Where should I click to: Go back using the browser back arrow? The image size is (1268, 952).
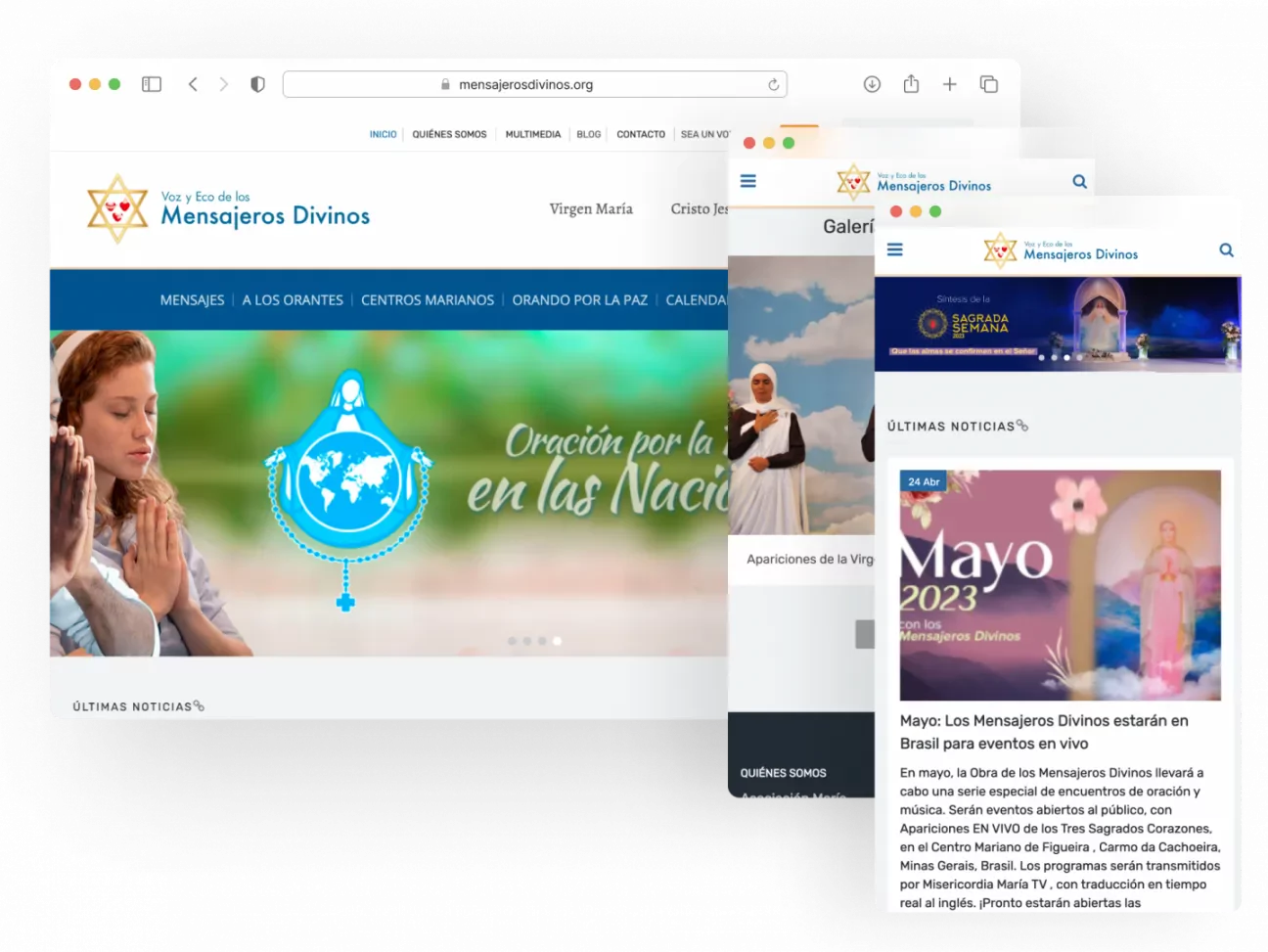(193, 84)
